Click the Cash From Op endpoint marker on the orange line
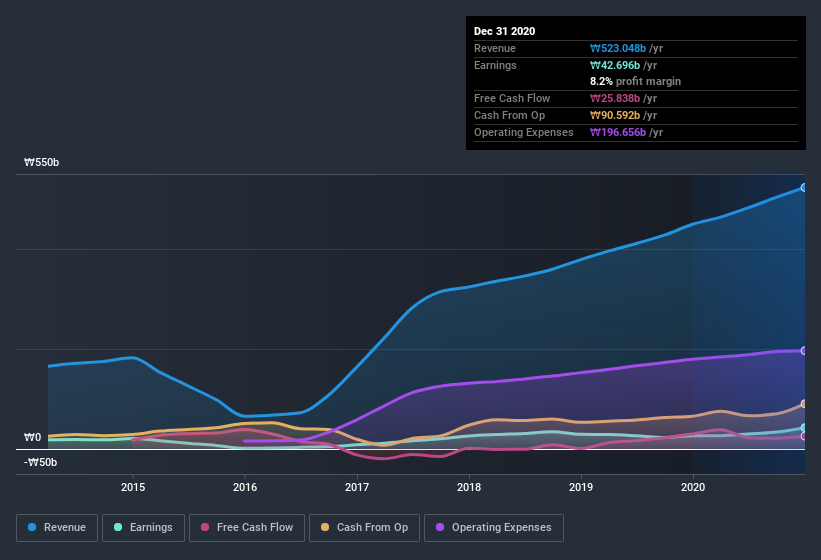The width and height of the screenshot is (821, 560). (x=803, y=404)
